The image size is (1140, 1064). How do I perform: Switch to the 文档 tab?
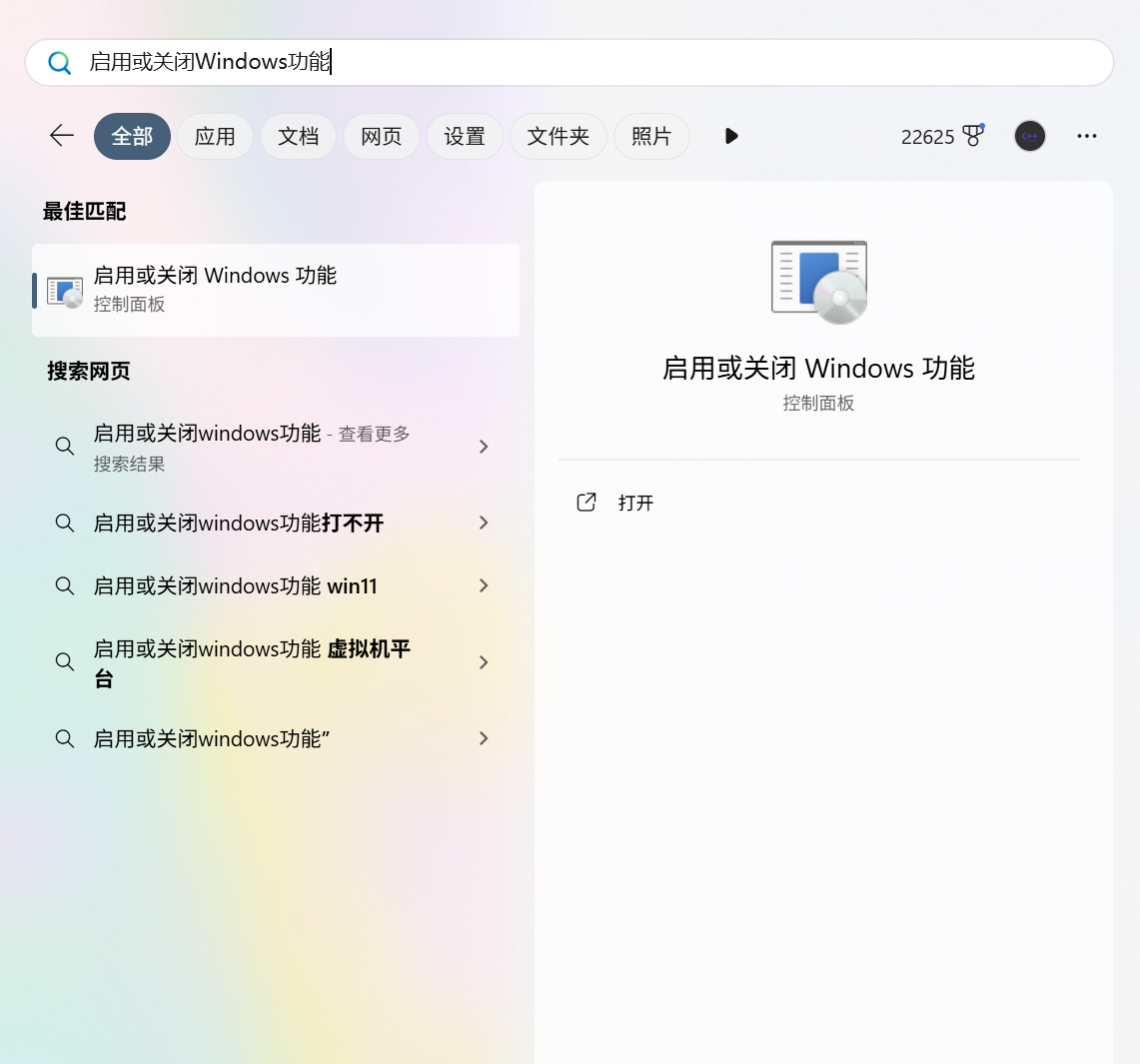pyautogui.click(x=298, y=136)
